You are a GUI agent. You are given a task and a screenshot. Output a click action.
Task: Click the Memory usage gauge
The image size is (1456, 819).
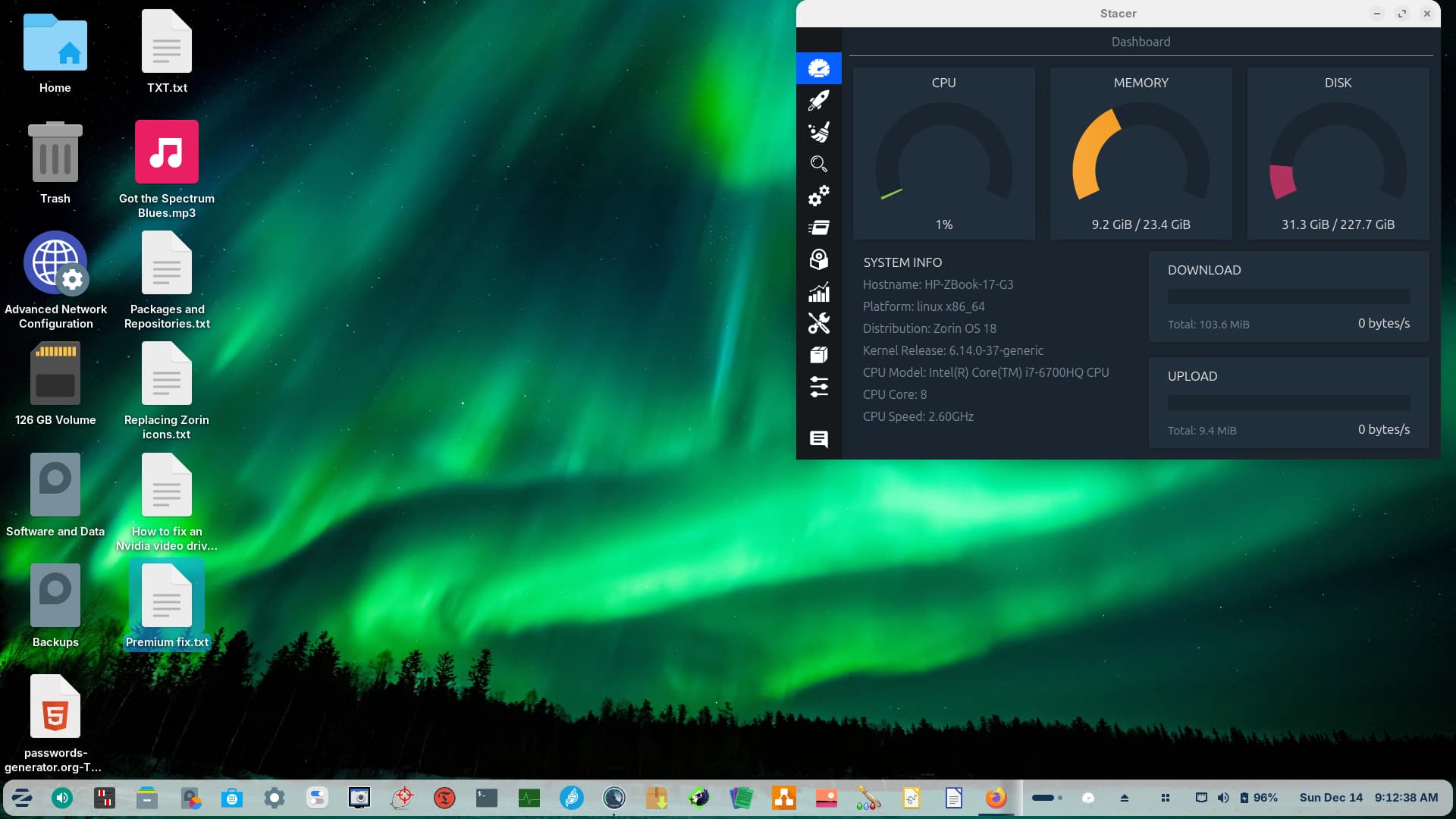pos(1141,155)
